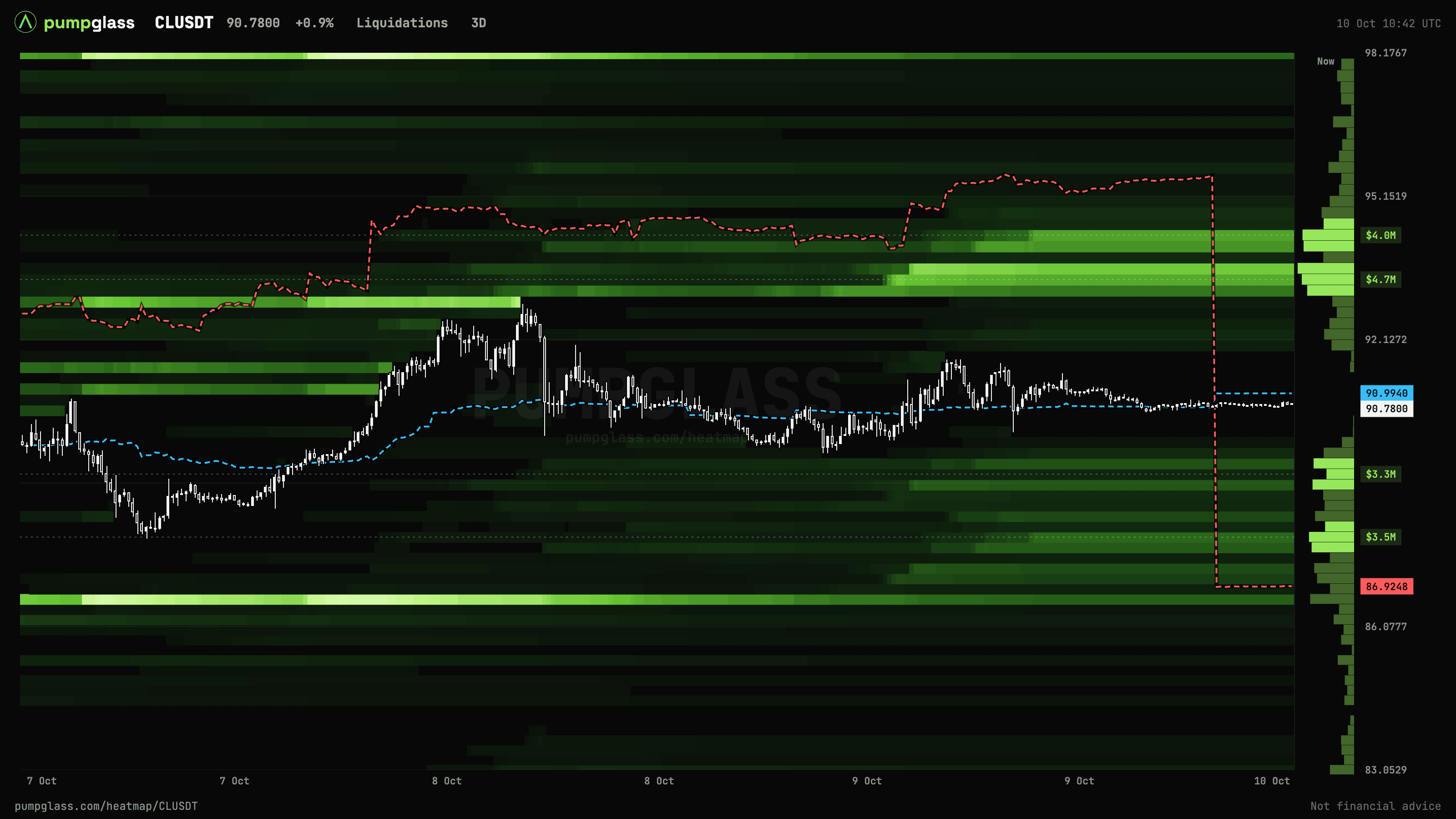The height and width of the screenshot is (819, 1456).
Task: Select the CLUSDT ticker symbol
Action: point(184,23)
